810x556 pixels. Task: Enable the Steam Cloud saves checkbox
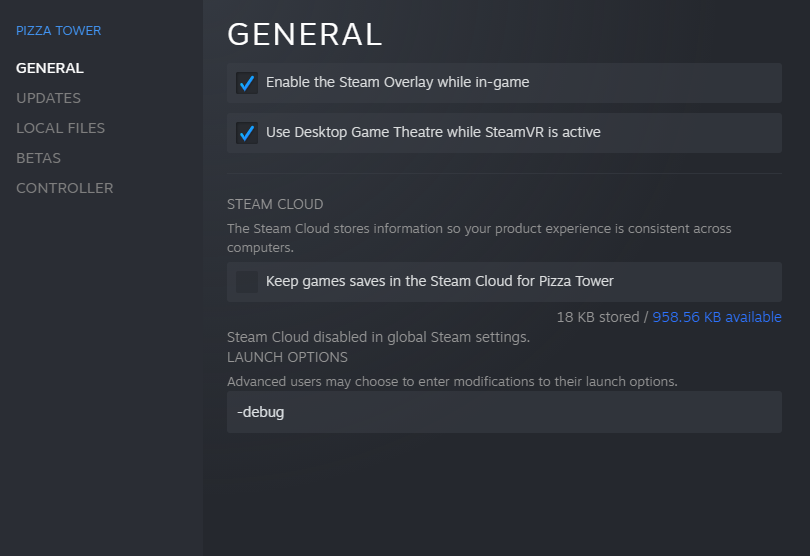247,282
